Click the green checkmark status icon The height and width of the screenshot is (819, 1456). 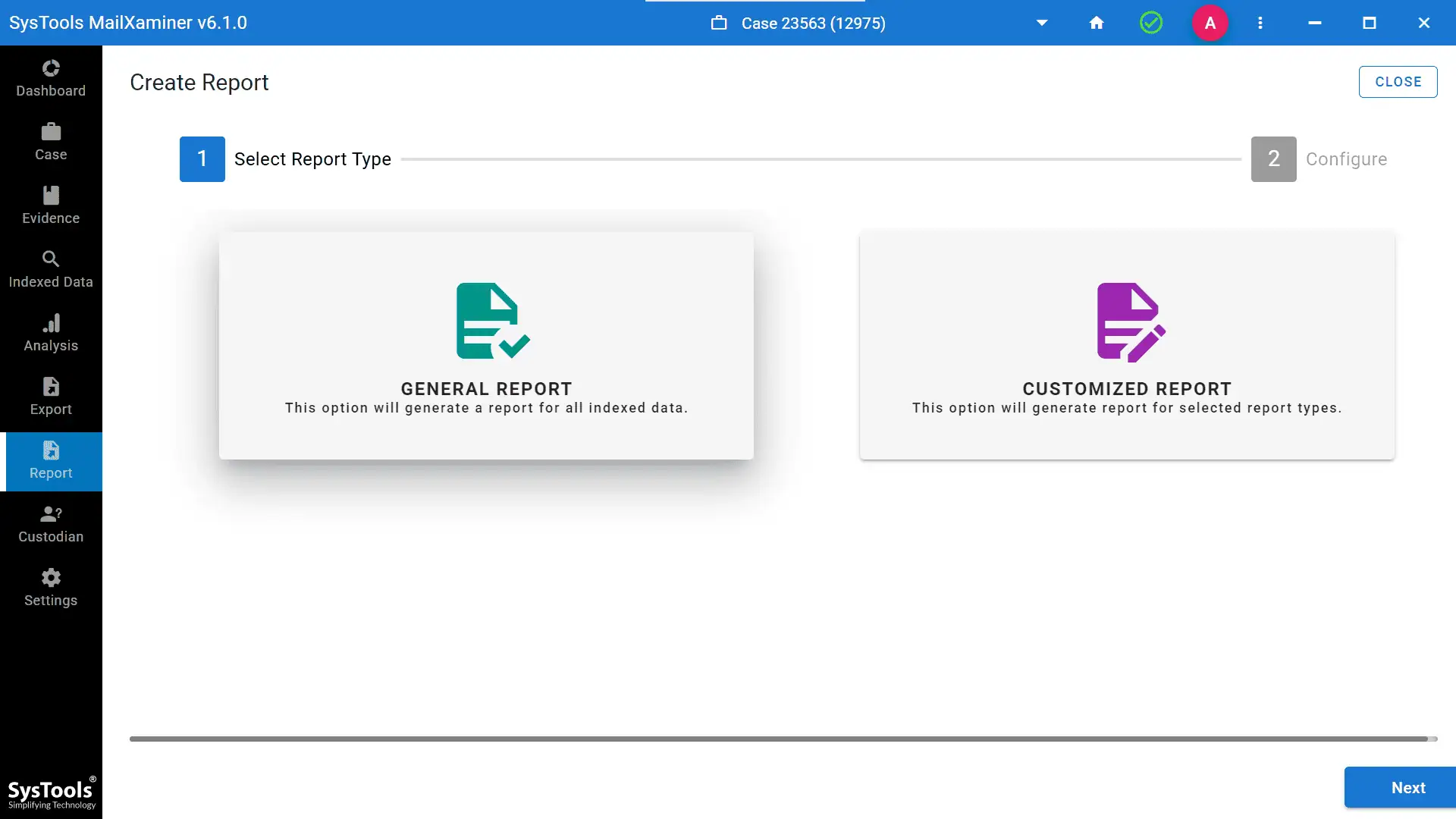tap(1150, 23)
